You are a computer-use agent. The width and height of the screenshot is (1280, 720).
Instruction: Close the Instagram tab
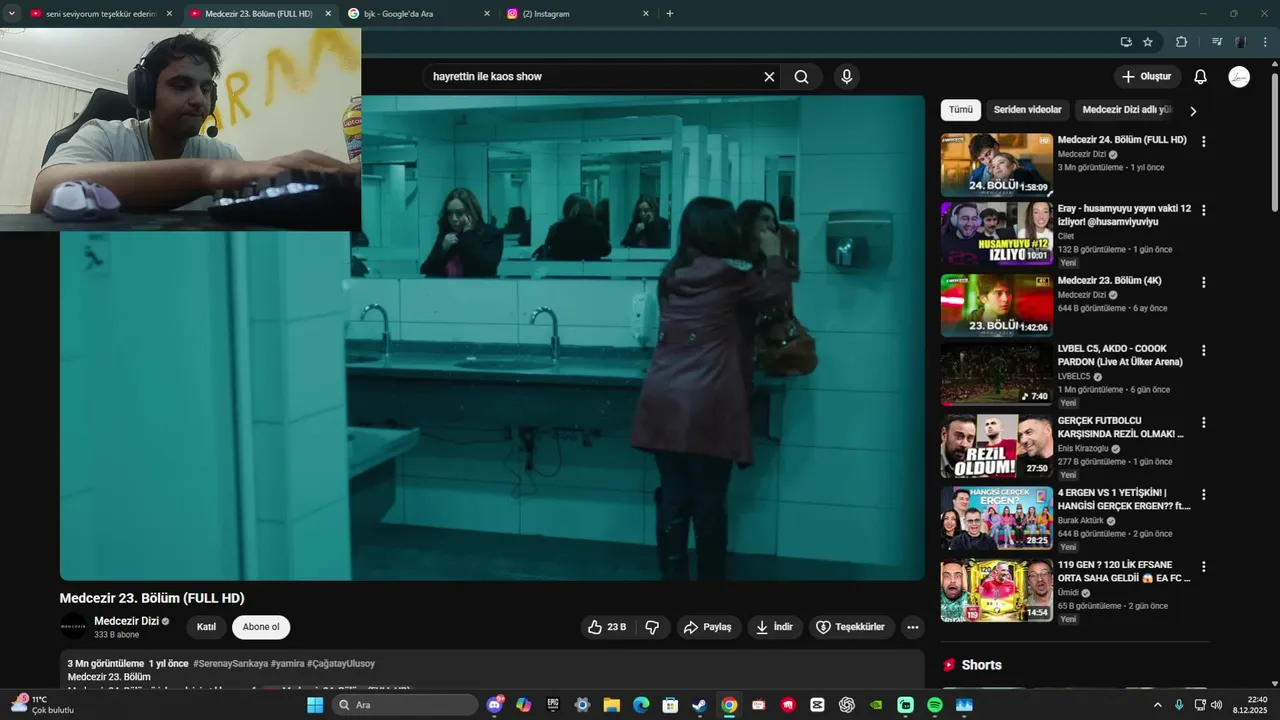click(x=646, y=14)
